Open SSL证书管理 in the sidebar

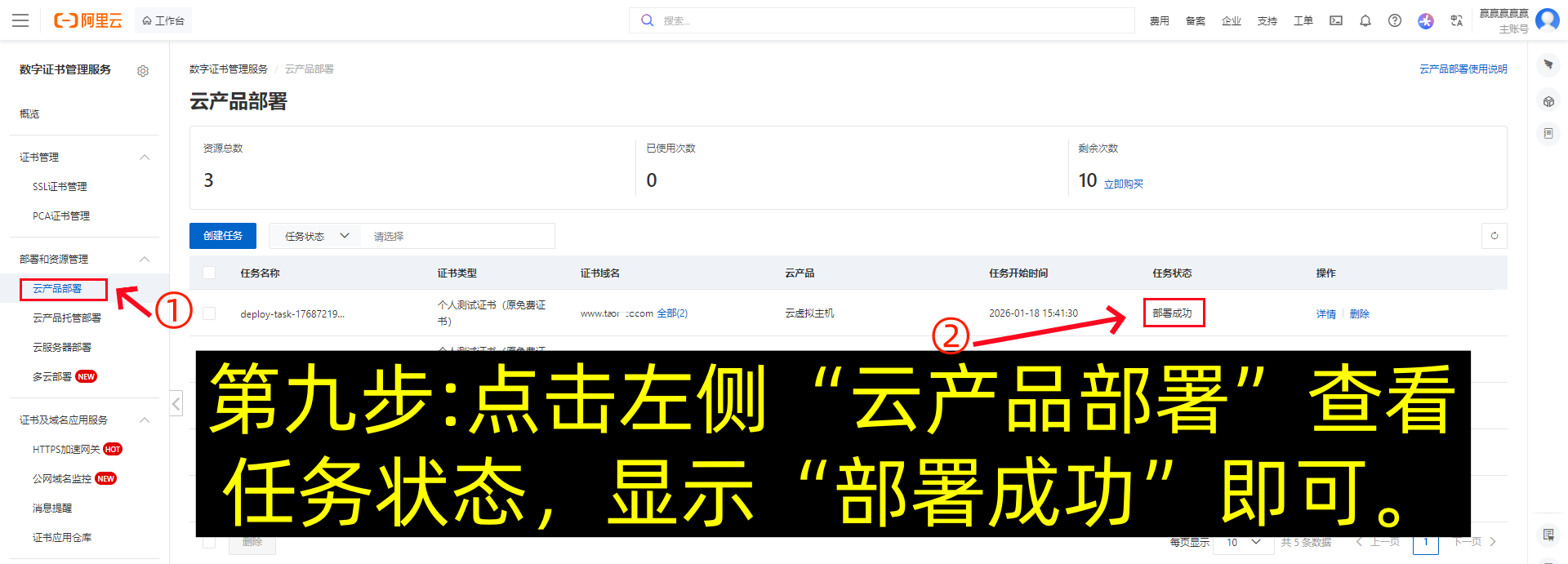pyautogui.click(x=60, y=187)
